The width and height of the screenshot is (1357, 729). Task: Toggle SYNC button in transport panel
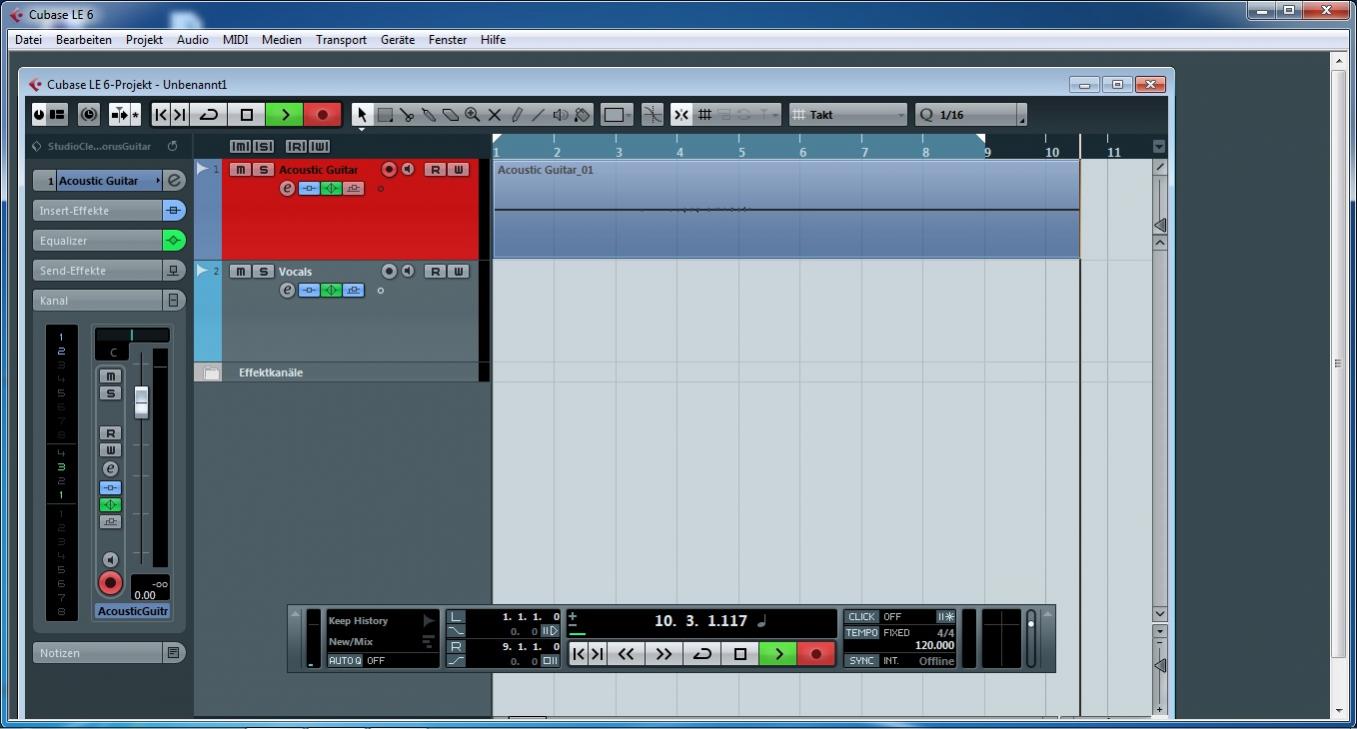861,661
